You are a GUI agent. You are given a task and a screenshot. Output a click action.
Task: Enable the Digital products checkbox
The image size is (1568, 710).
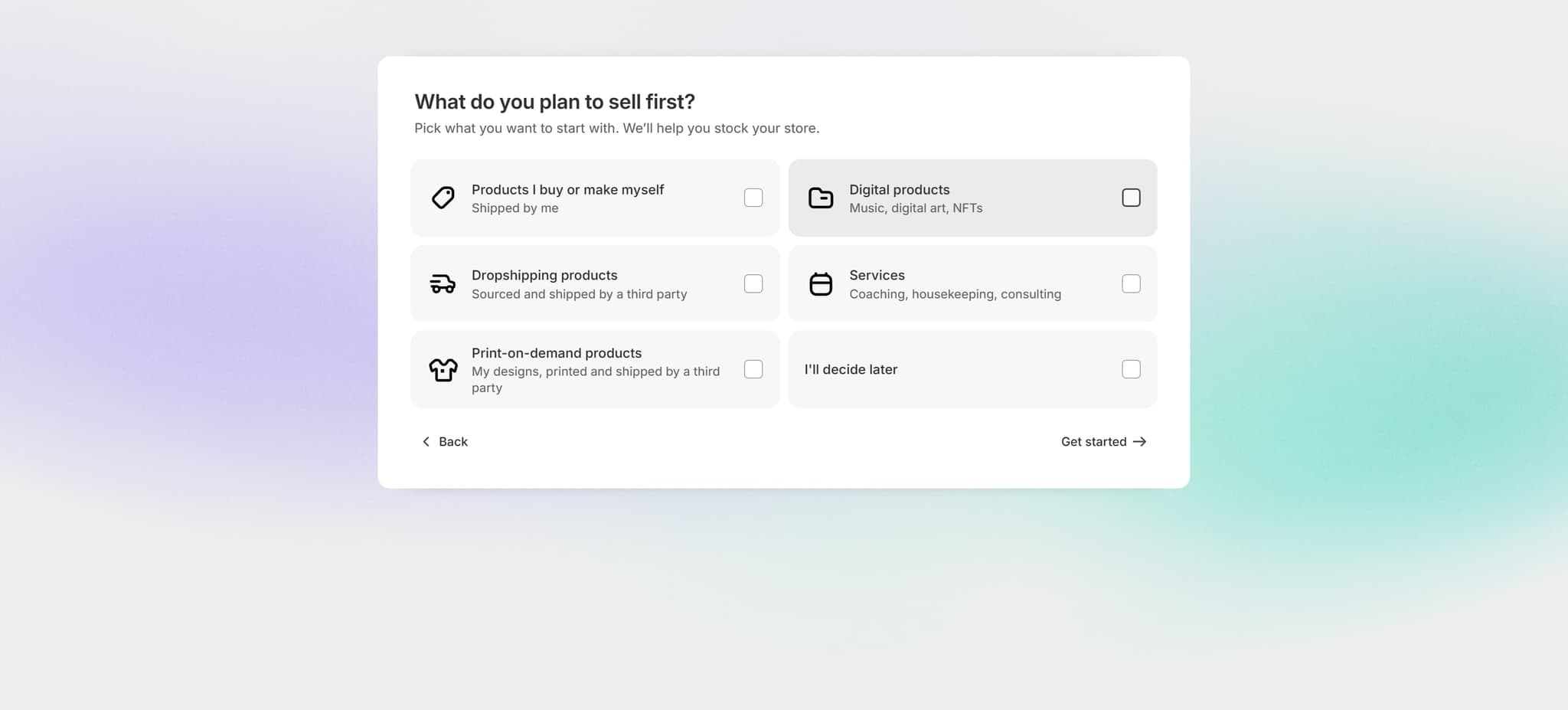[1131, 197]
